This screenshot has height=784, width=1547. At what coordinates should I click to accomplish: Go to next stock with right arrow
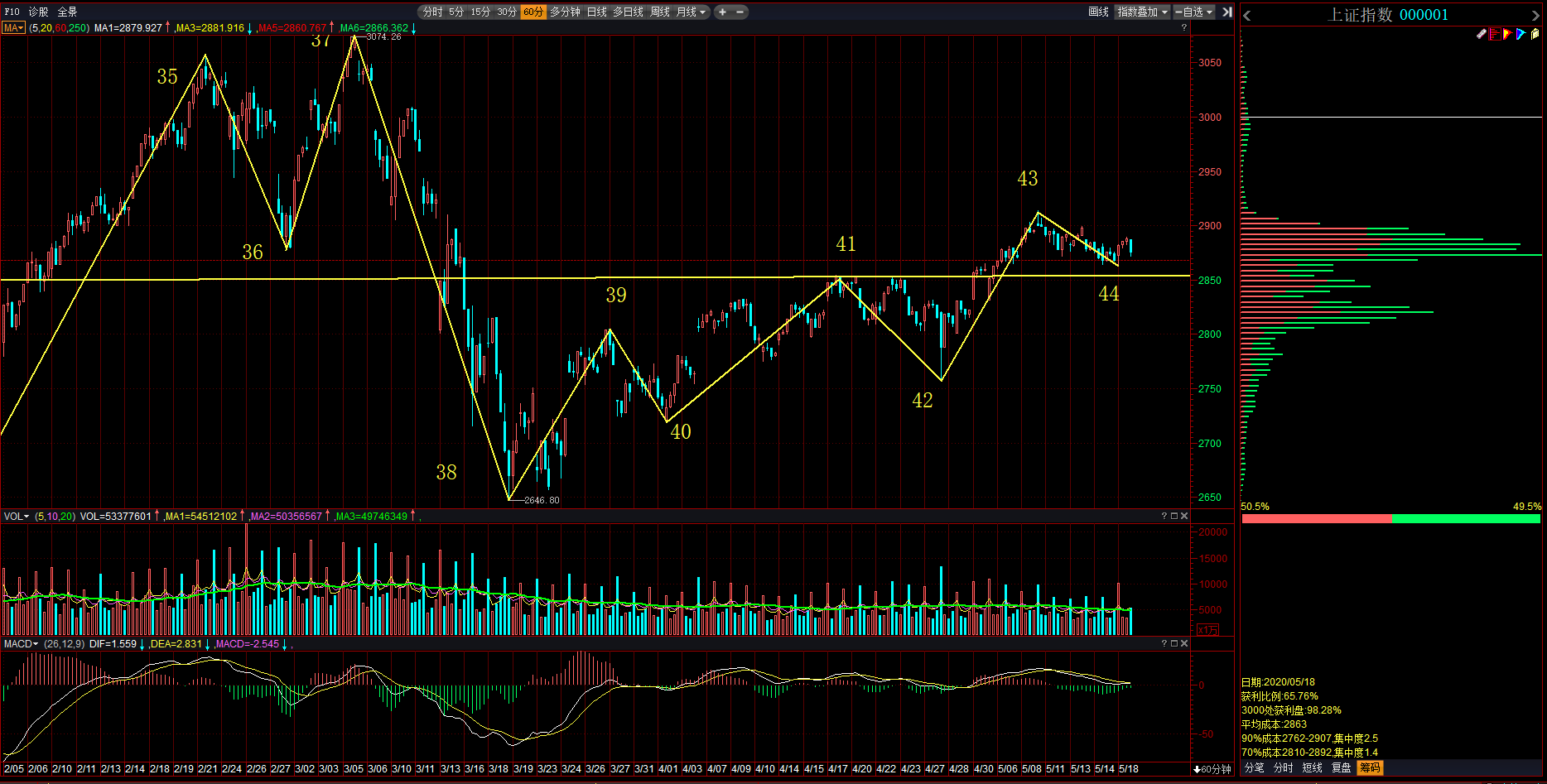pyautogui.click(x=1535, y=15)
